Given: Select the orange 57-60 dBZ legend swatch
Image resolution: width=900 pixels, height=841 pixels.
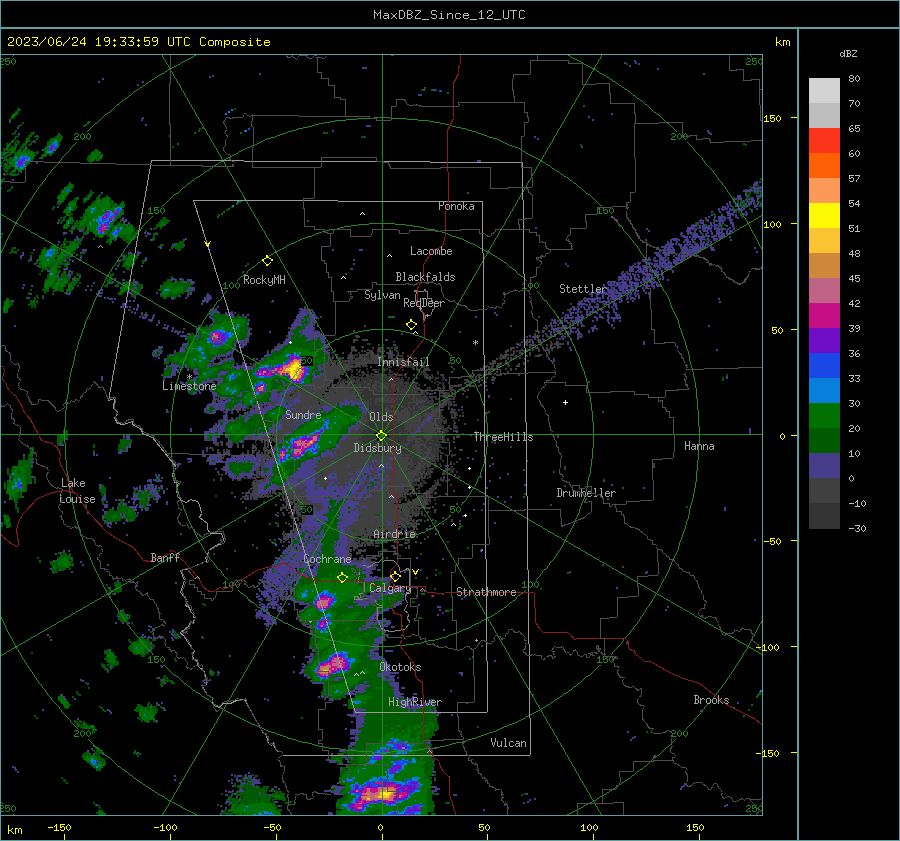Looking at the screenshot, I should click(x=824, y=166).
